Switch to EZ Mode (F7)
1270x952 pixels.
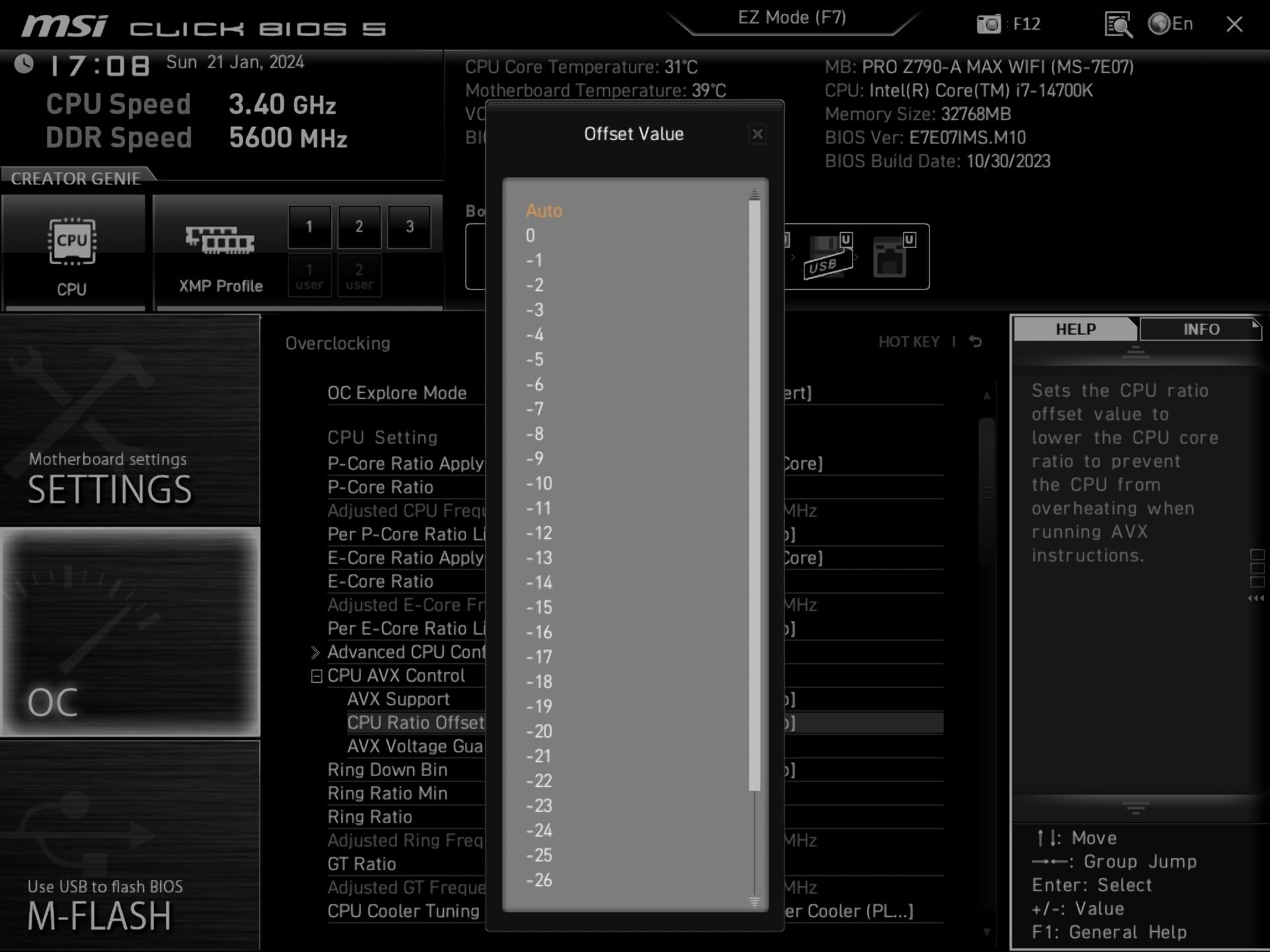pos(792,18)
